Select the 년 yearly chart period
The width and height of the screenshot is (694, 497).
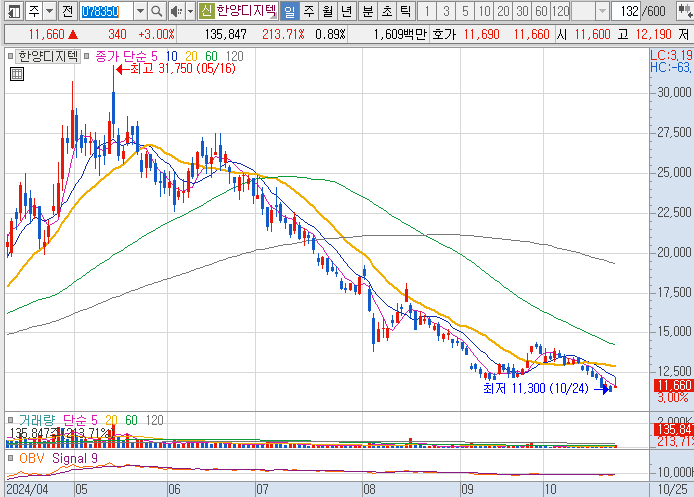click(347, 11)
